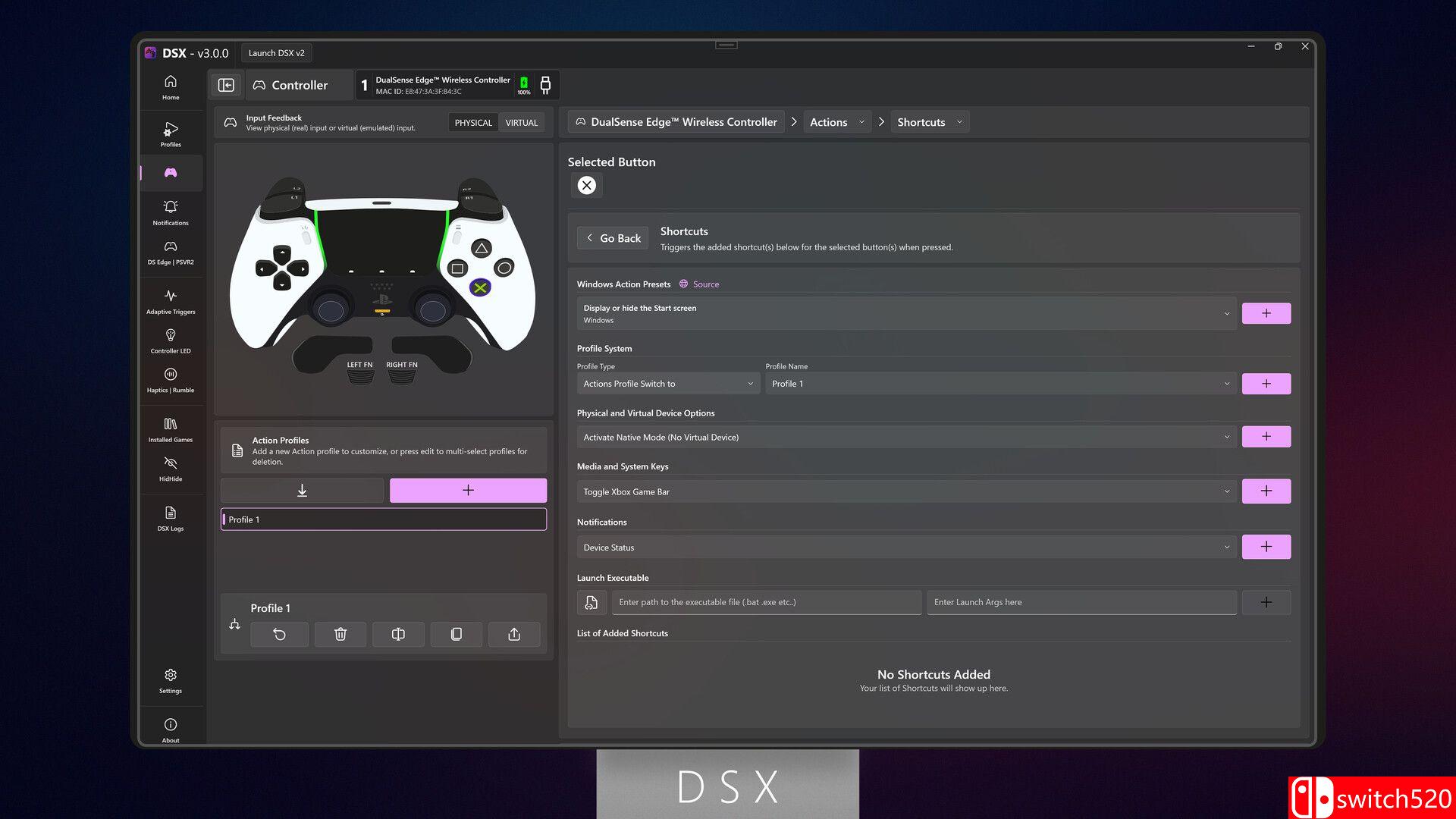Open Haptics | Rumble settings

coord(171,381)
